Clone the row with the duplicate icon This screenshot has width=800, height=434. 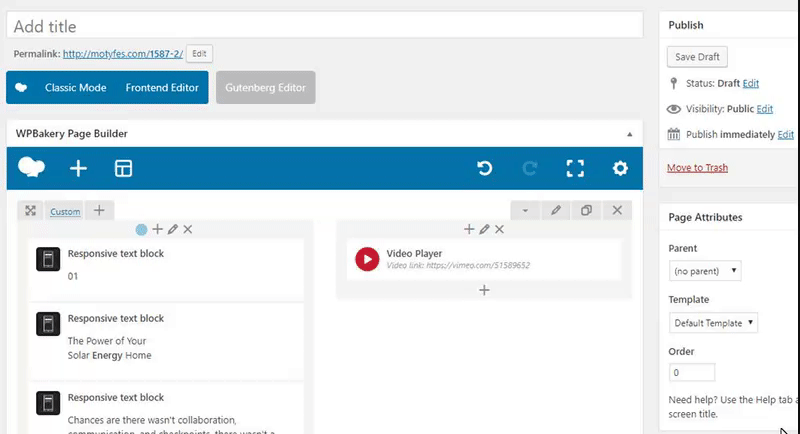pyautogui.click(x=586, y=210)
